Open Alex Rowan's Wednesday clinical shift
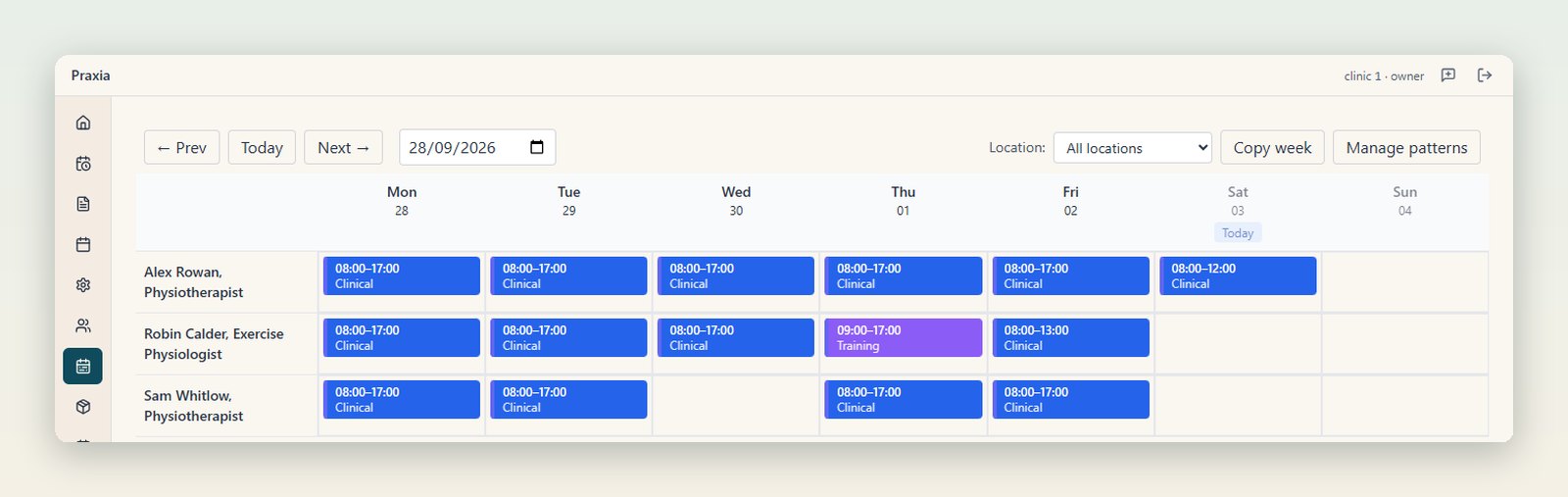 pos(736,275)
